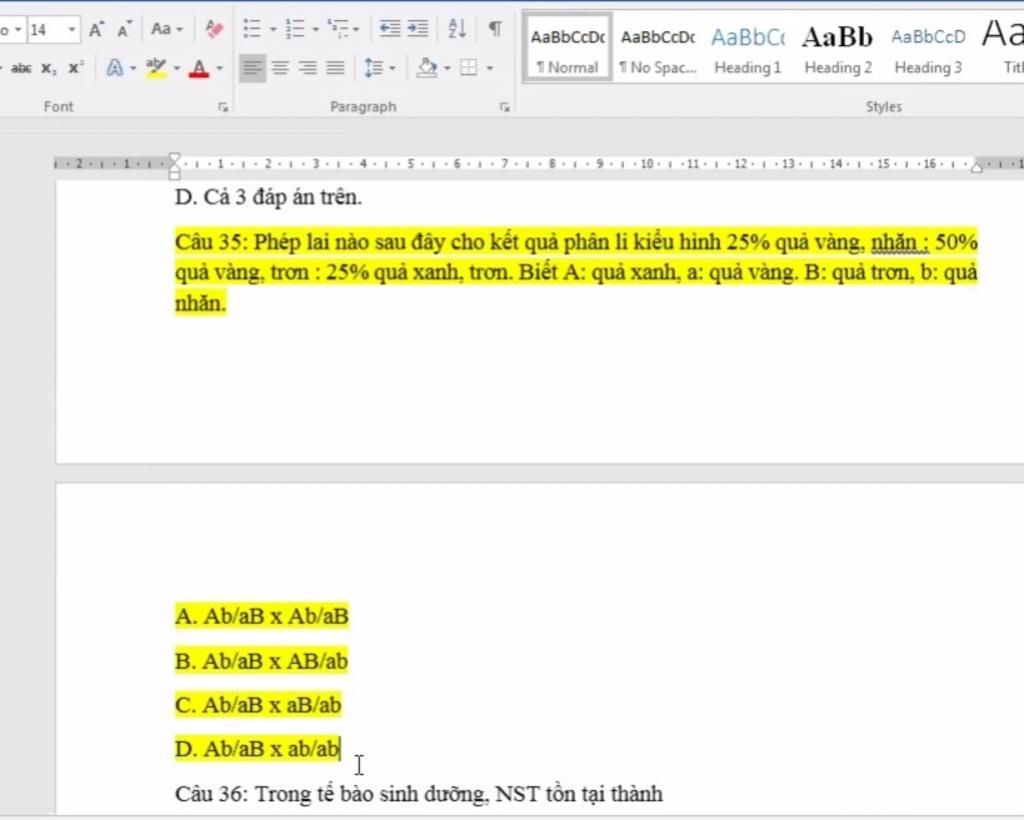This screenshot has width=1024, height=820.
Task: Increase the paragraph indent
Action: pyautogui.click(x=418, y=29)
